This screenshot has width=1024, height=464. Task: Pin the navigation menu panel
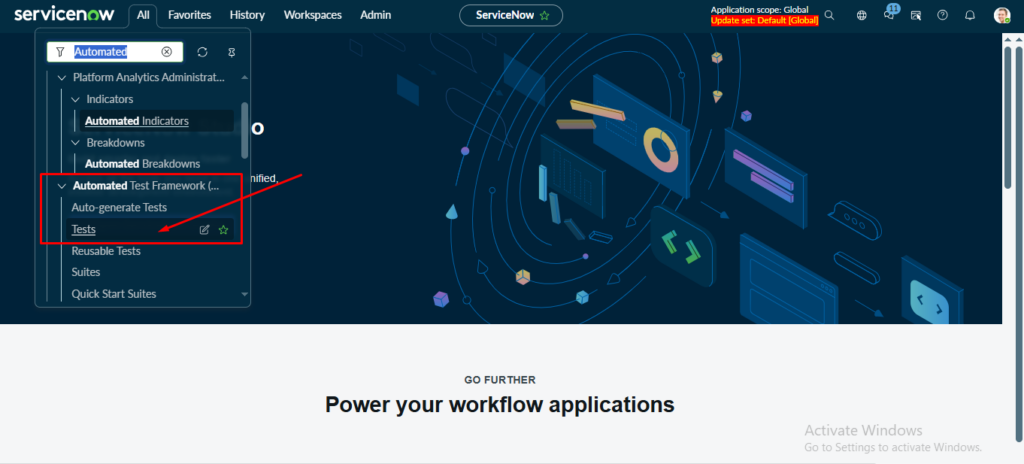click(232, 52)
